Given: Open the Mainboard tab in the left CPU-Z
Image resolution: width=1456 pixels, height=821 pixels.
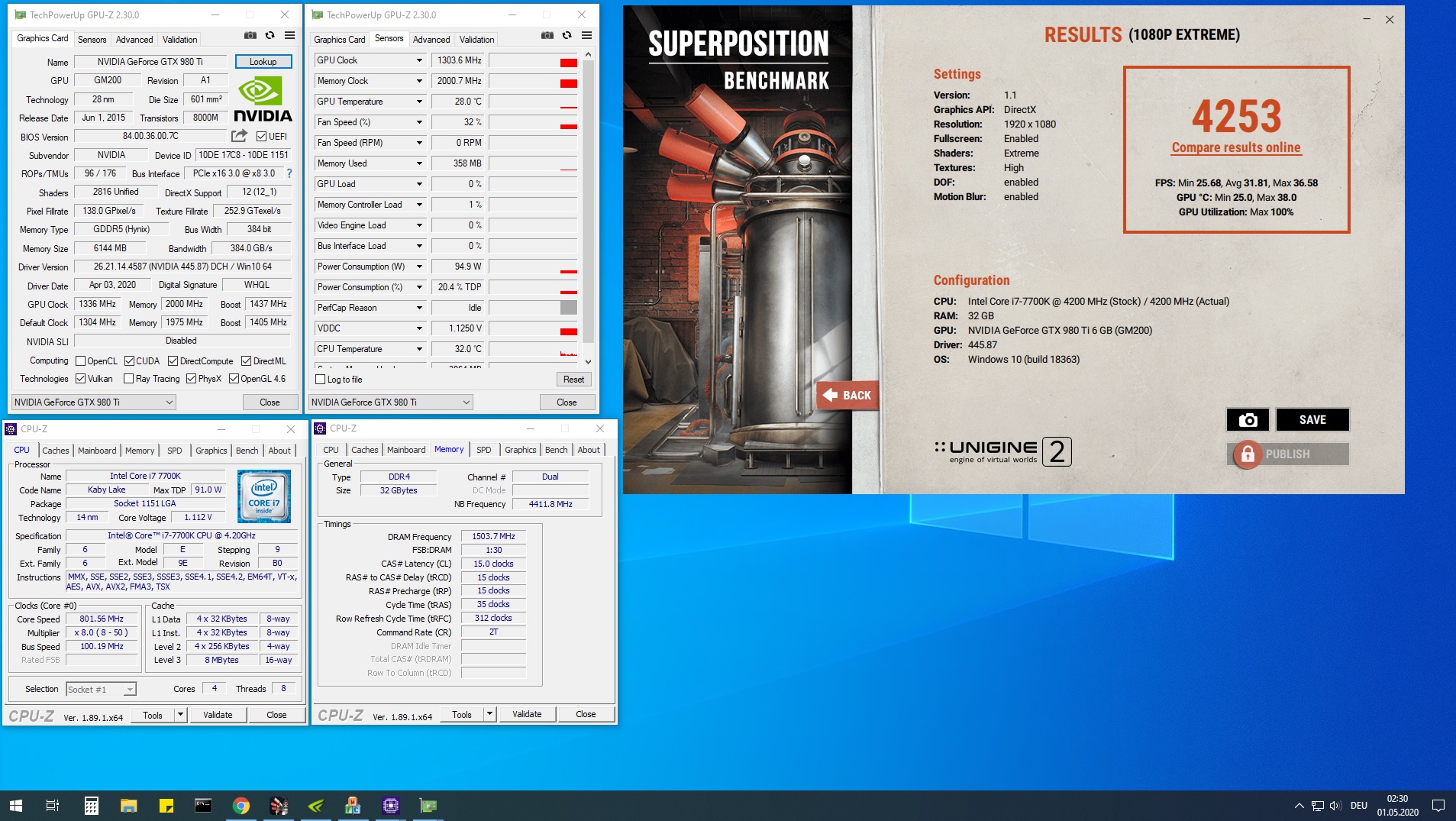Looking at the screenshot, I should 97,451.
